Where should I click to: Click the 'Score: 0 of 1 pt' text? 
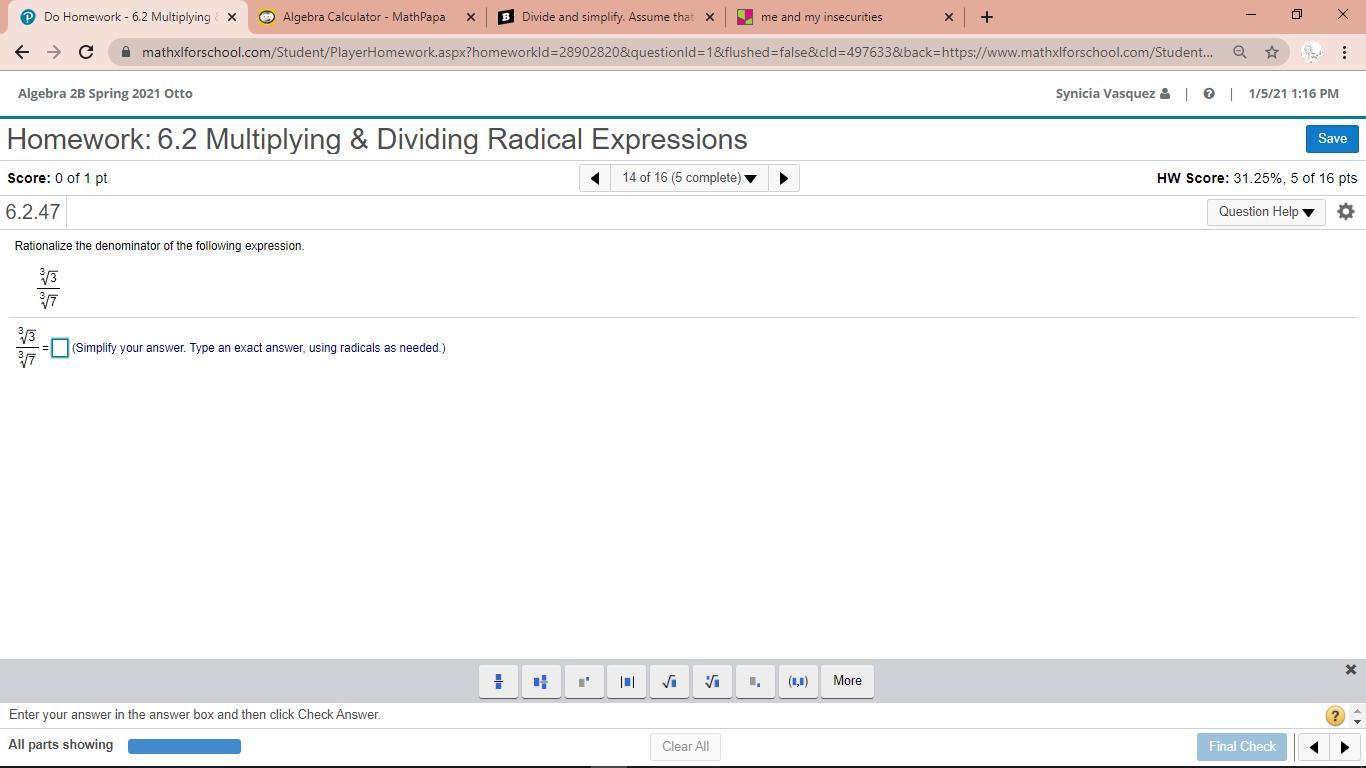coord(57,178)
